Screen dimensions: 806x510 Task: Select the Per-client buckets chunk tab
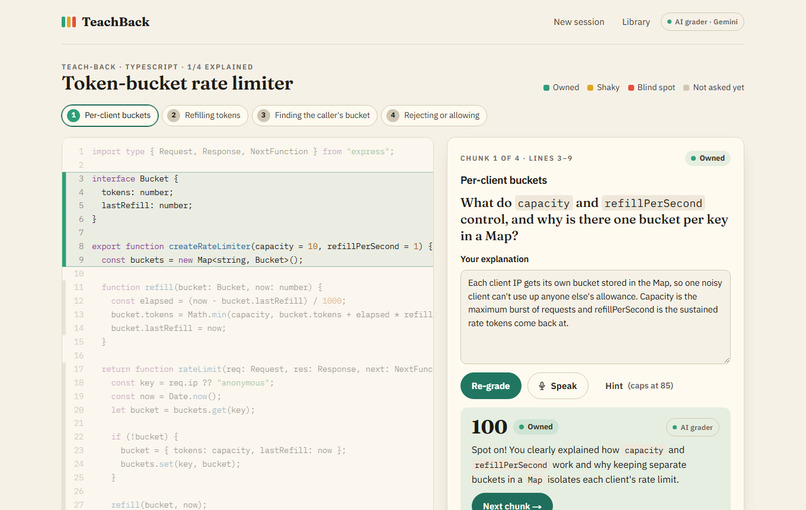tap(109, 115)
